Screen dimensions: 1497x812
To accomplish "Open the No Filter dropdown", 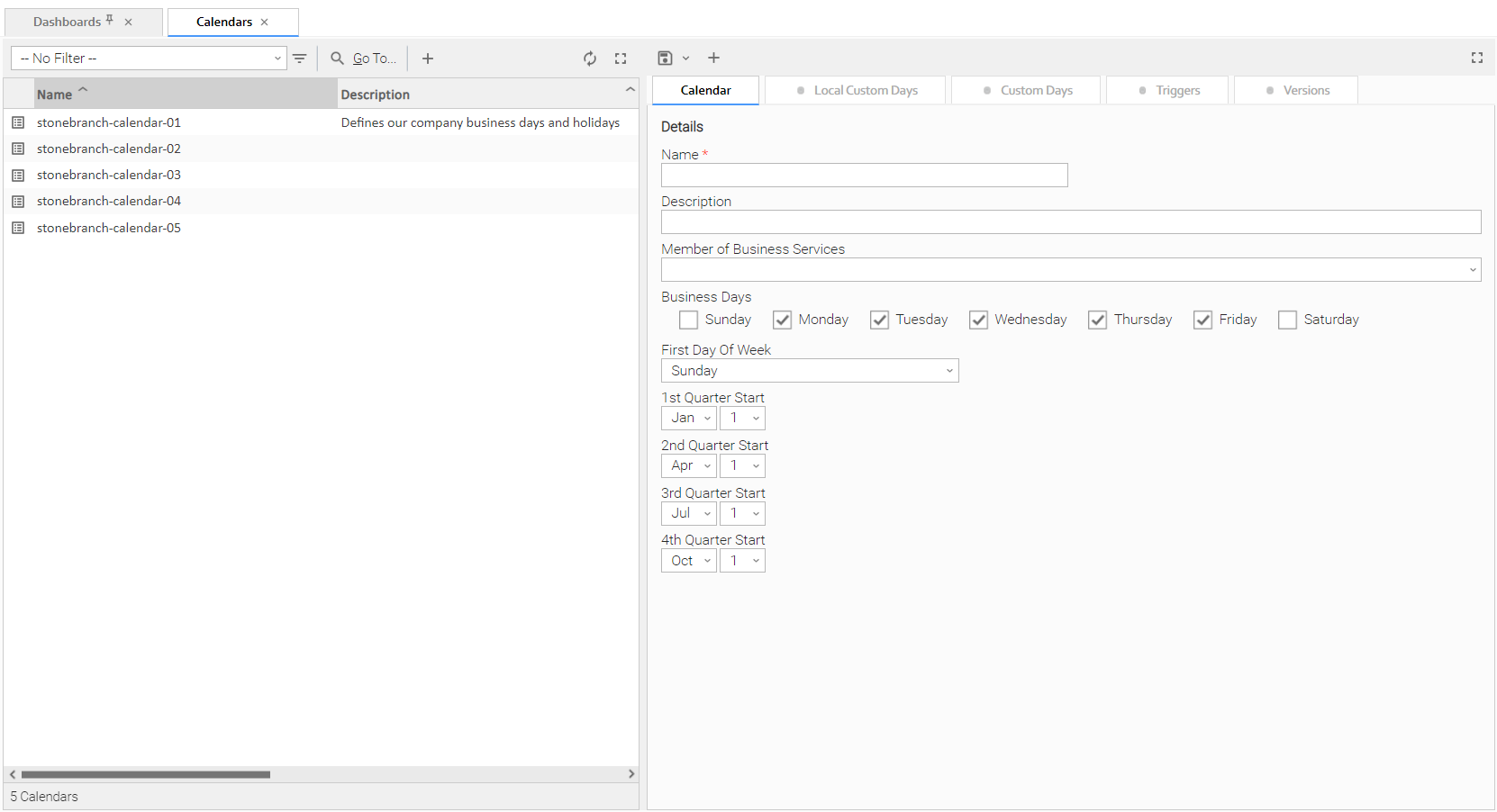I will coord(149,59).
